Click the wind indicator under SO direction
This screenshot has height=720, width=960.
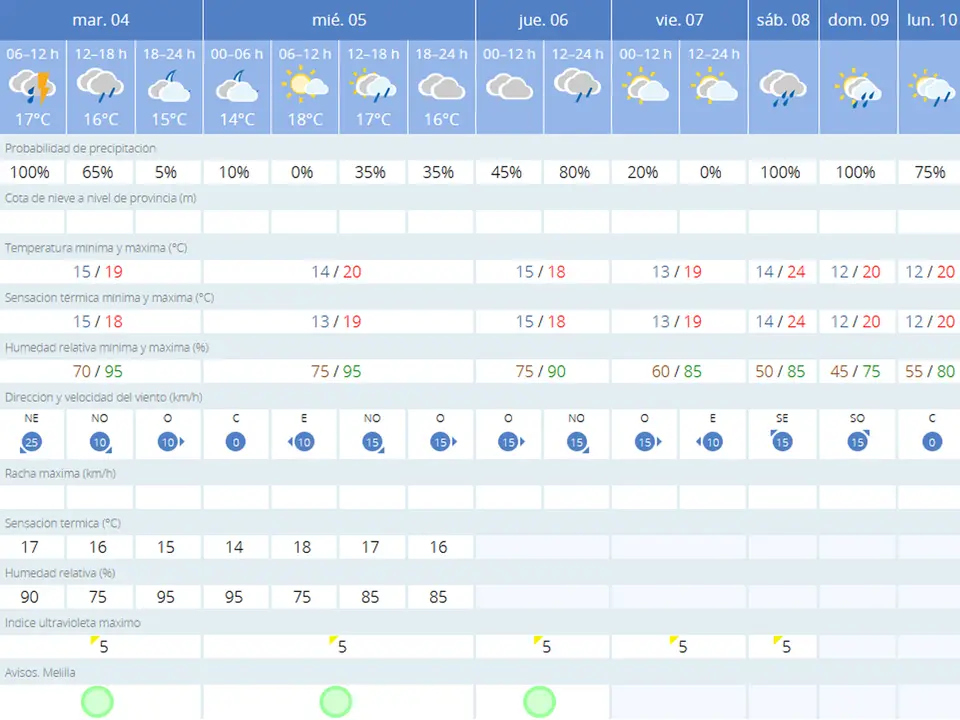(858, 441)
